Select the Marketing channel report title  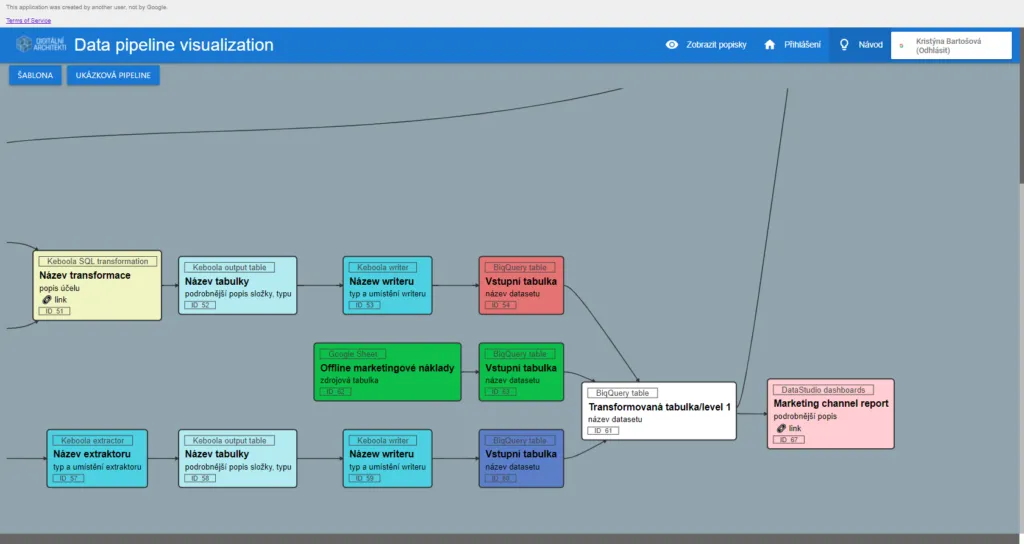[x=831, y=404]
